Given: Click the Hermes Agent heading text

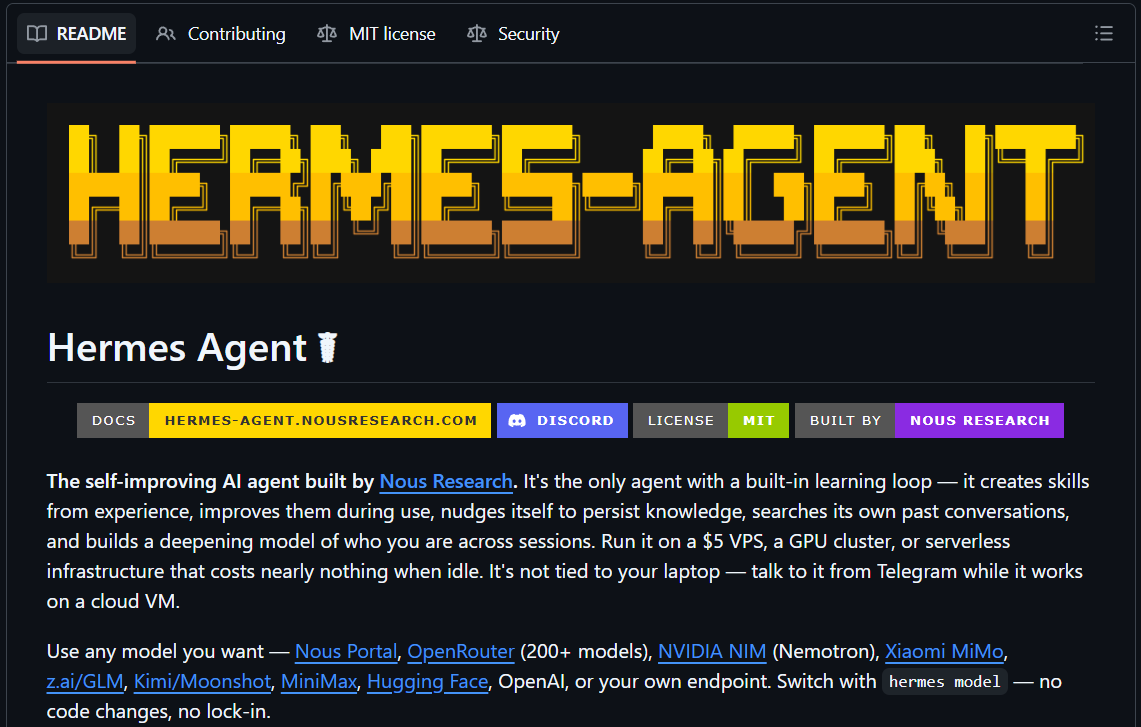Looking at the screenshot, I should click(177, 348).
